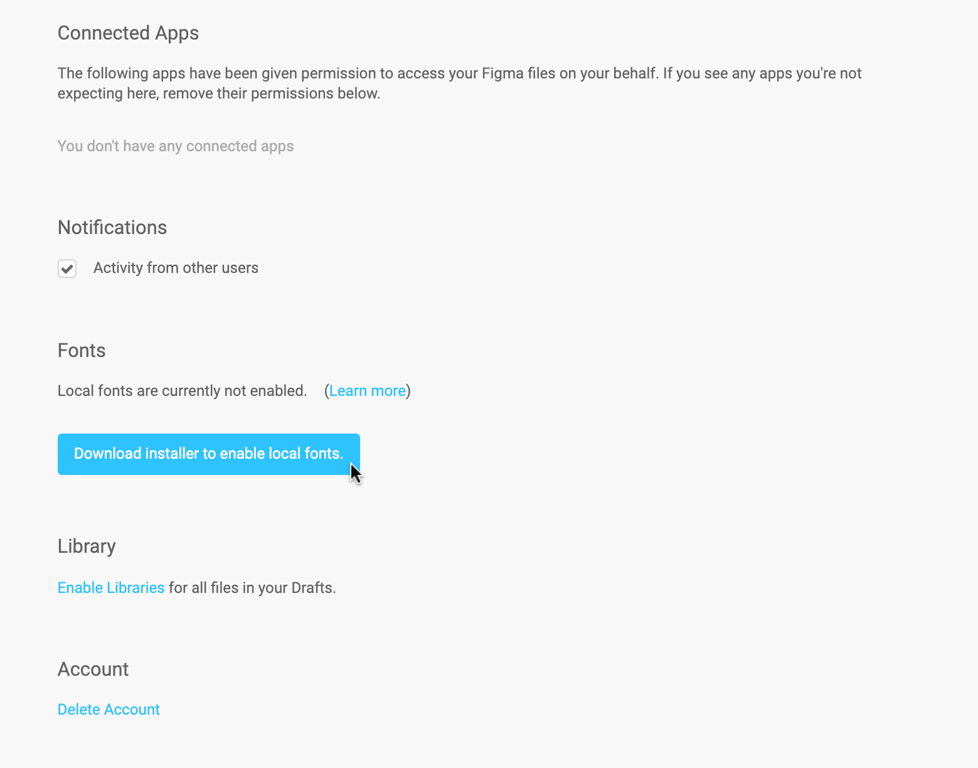The image size is (978, 768).
Task: Click "You don't have any connected apps" text
Action: (175, 146)
